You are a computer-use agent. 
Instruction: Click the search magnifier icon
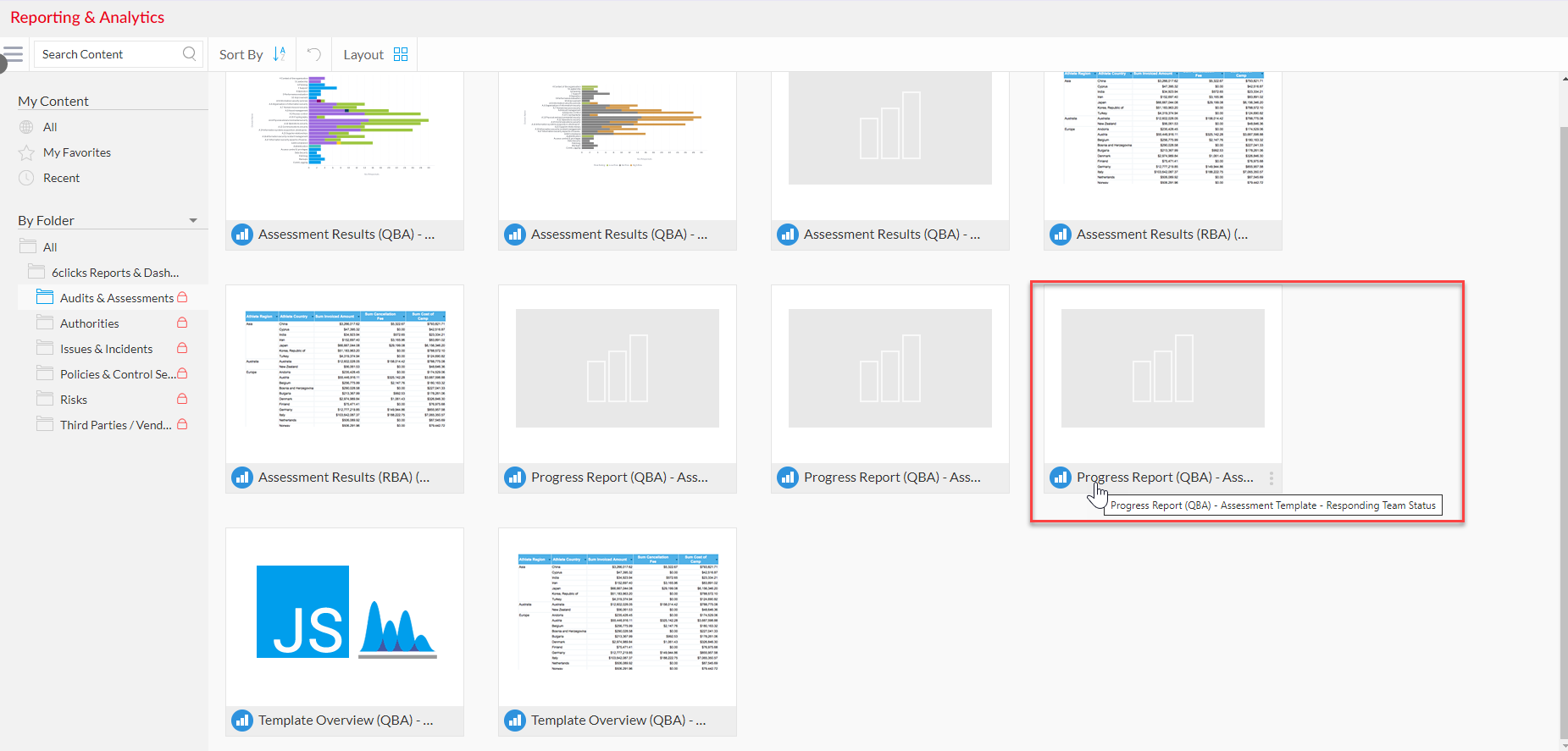pos(189,54)
